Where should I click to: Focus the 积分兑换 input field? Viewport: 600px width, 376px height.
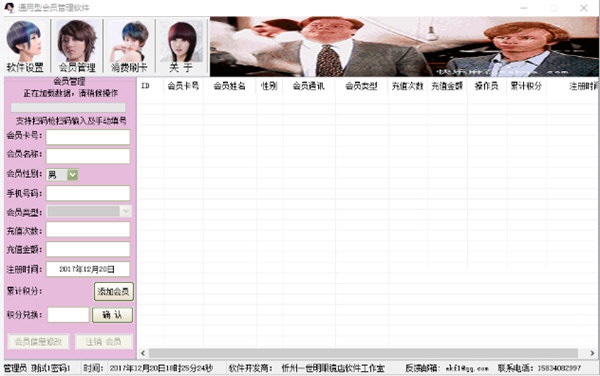pyautogui.click(x=68, y=315)
